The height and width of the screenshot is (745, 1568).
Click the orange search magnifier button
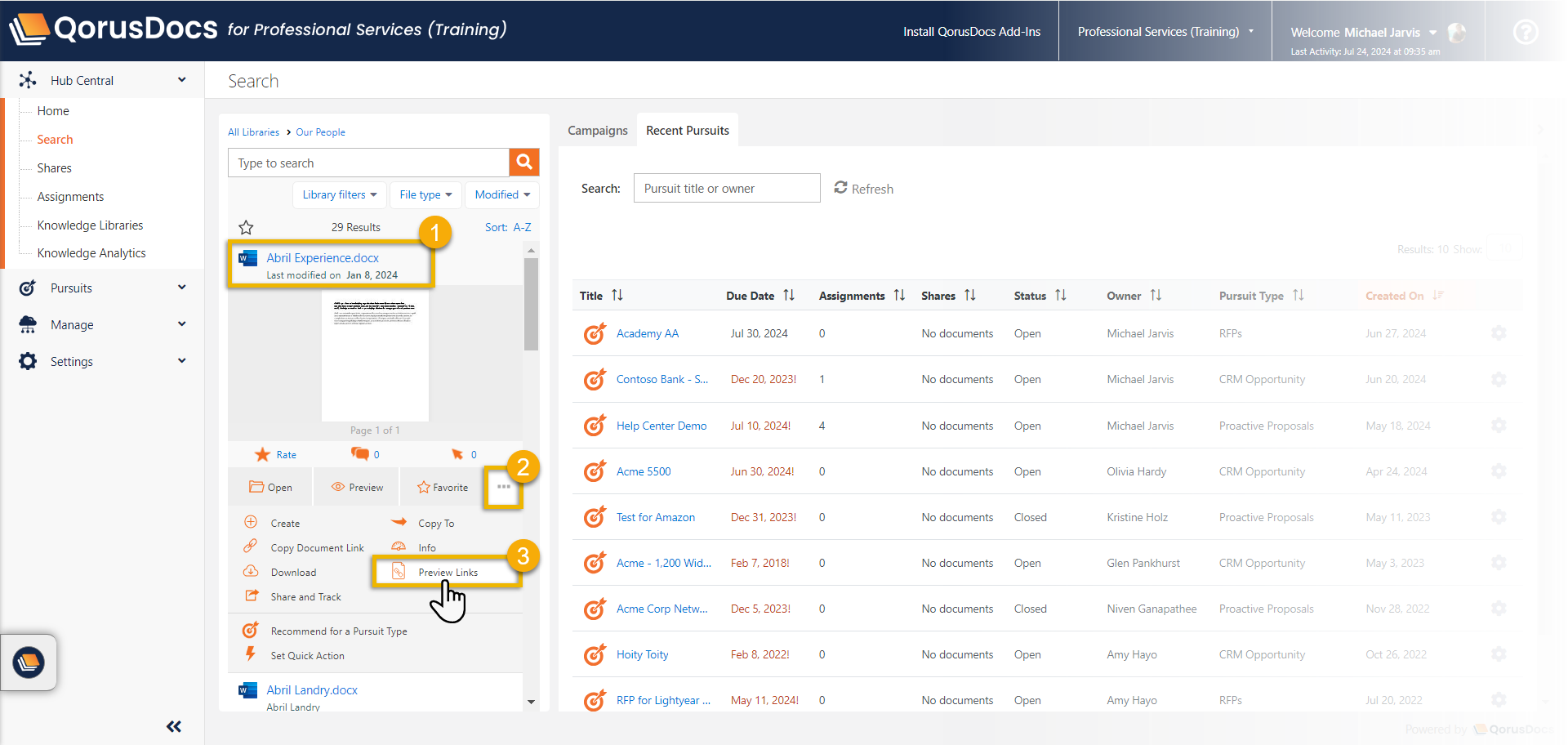point(524,162)
